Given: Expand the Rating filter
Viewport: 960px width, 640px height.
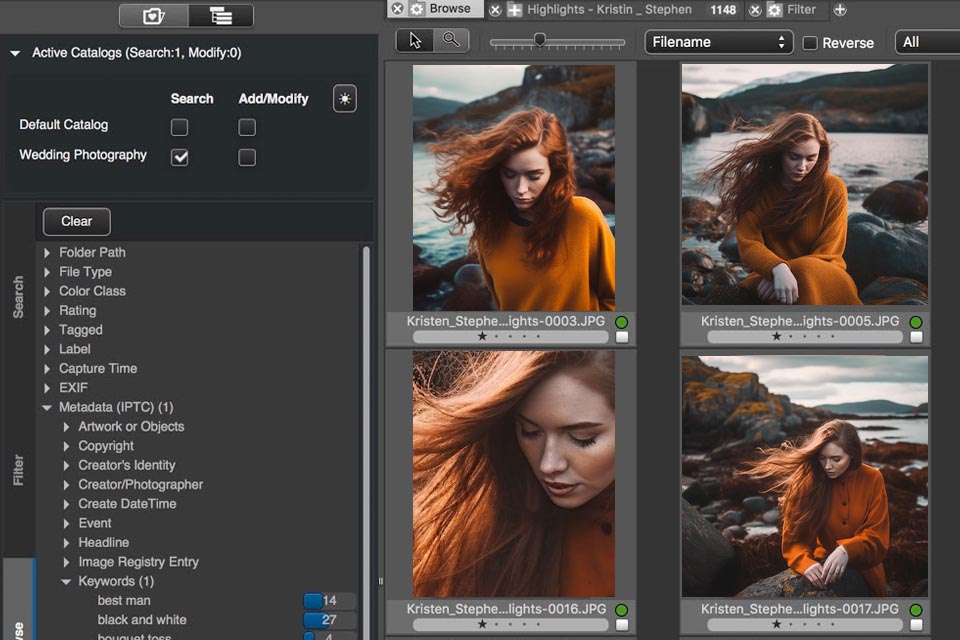Looking at the screenshot, I should pyautogui.click(x=47, y=311).
